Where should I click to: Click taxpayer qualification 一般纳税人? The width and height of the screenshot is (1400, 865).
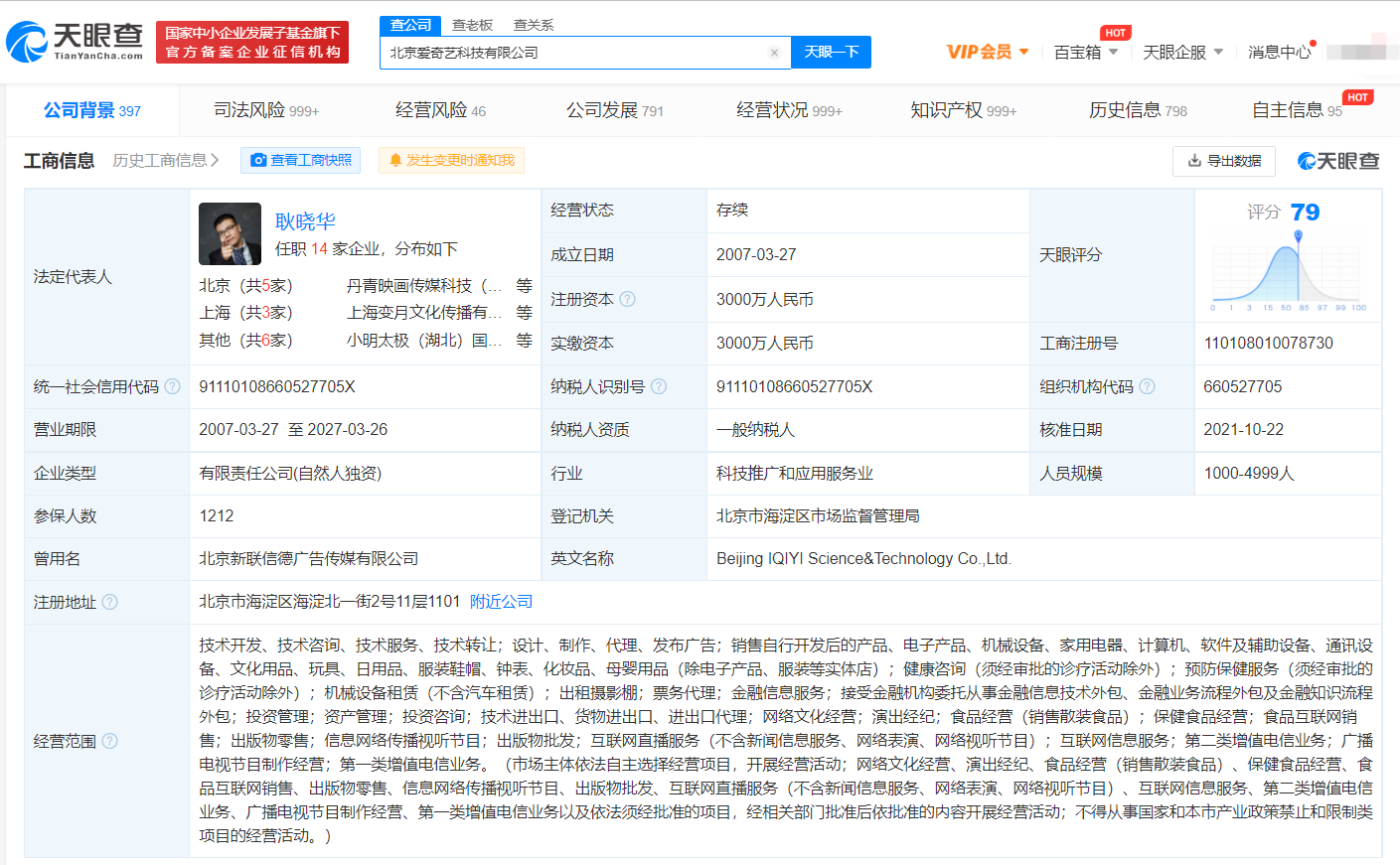point(755,430)
